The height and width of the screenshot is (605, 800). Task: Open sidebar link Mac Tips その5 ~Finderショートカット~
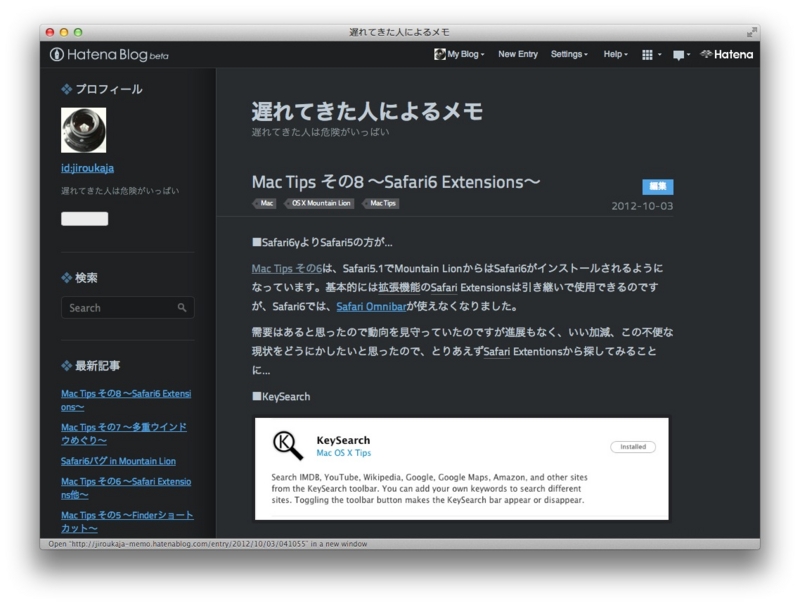pyautogui.click(x=127, y=522)
